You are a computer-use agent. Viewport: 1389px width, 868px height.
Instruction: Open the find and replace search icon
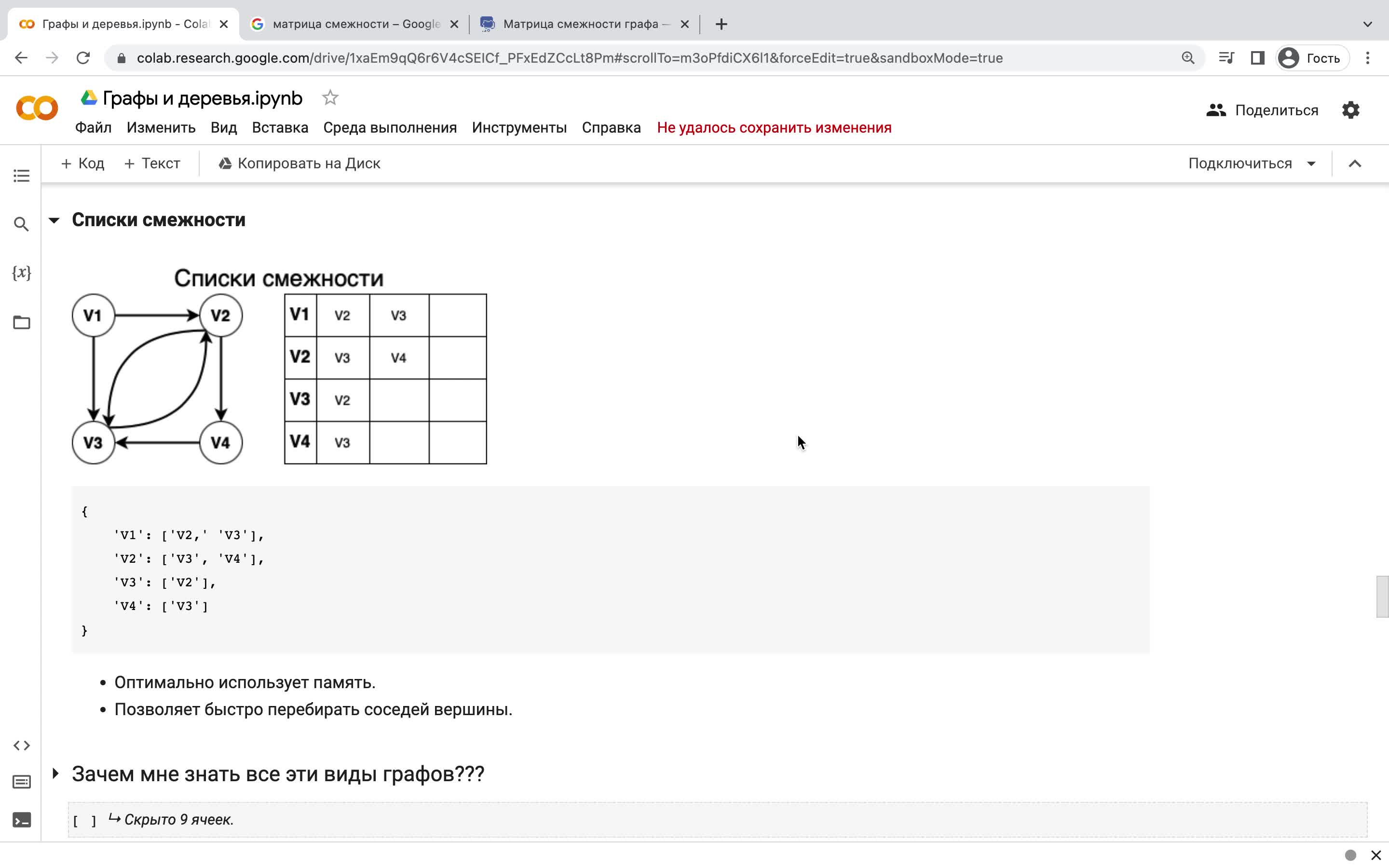coord(21,224)
